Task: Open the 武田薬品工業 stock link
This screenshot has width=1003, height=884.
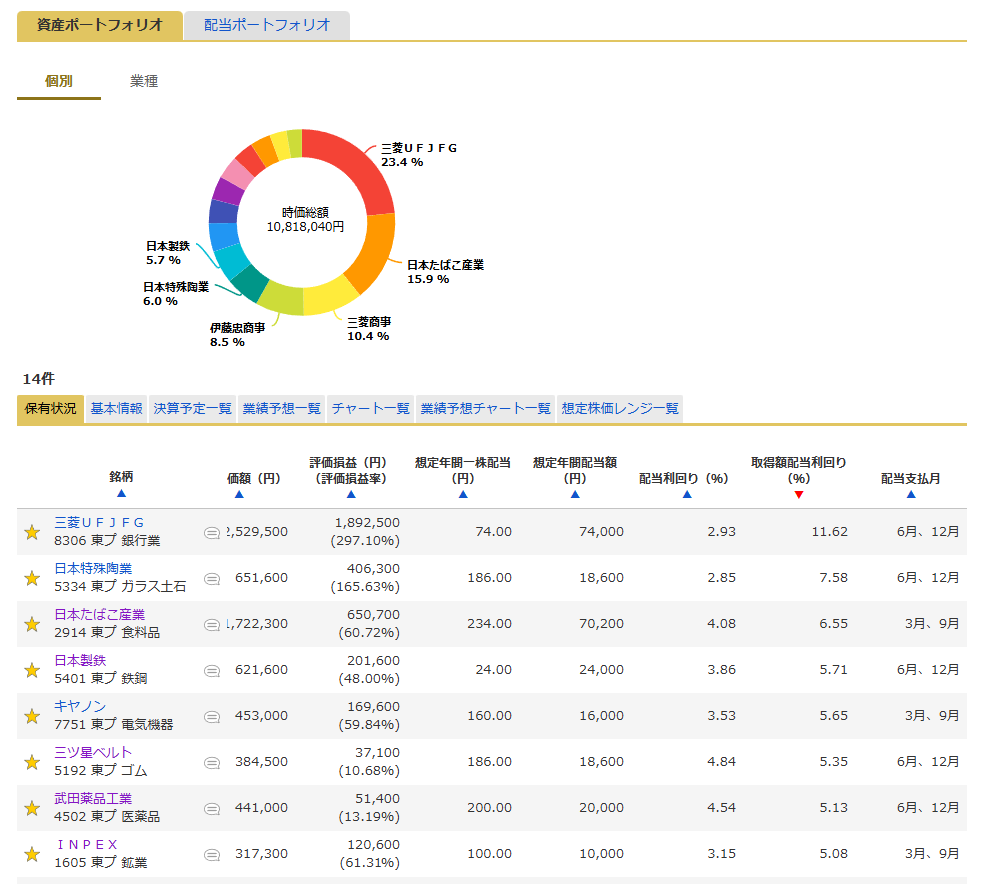Action: pyautogui.click(x=93, y=798)
